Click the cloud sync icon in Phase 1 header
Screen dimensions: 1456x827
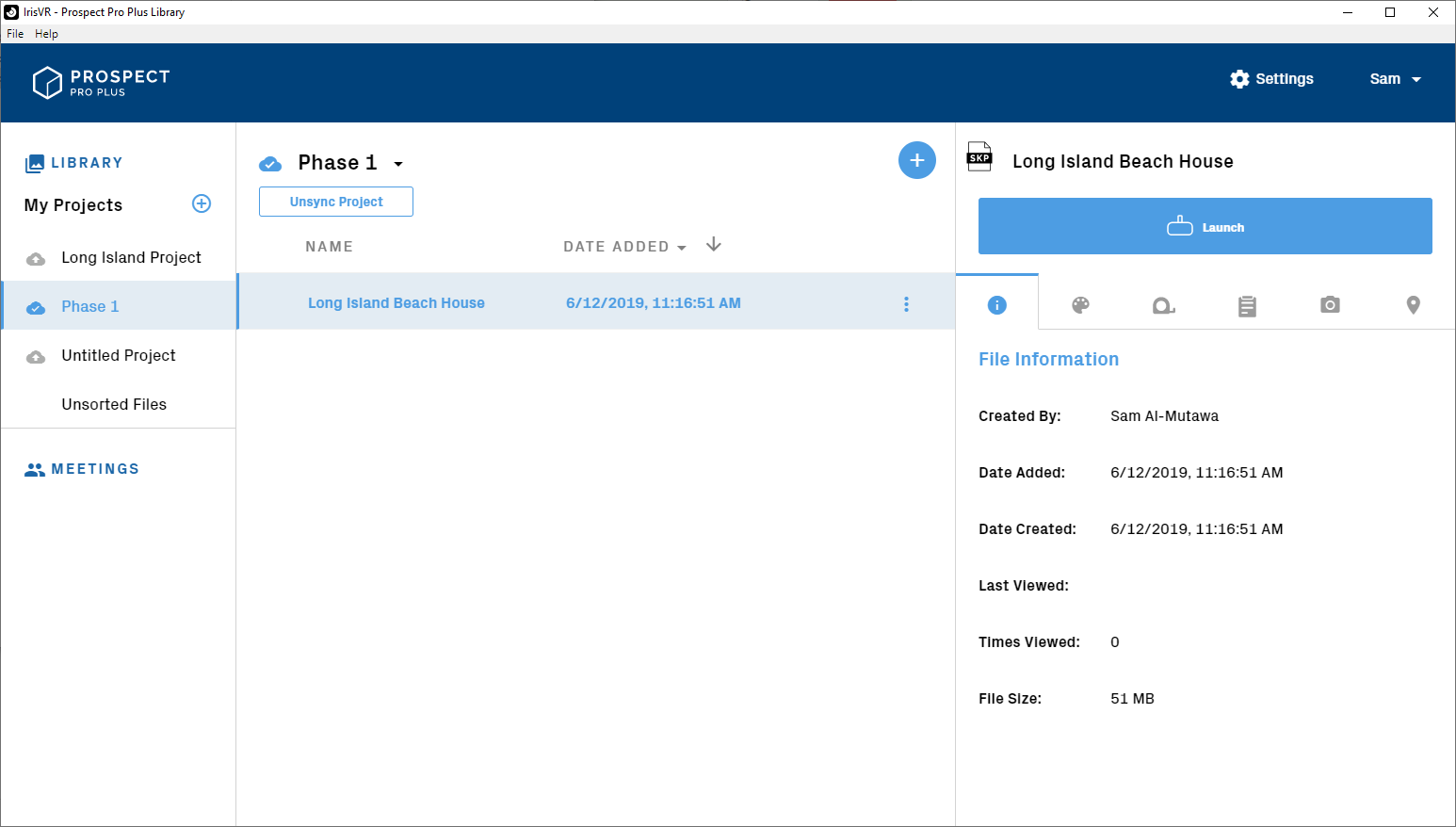pos(270,164)
